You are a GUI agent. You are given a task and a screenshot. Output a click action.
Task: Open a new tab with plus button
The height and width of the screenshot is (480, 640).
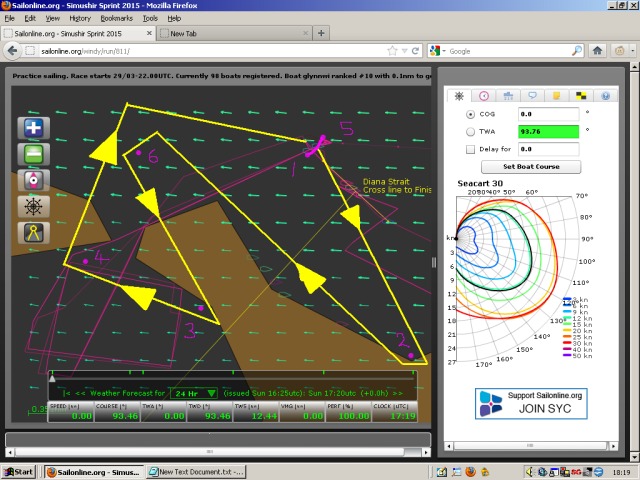[x=321, y=33]
